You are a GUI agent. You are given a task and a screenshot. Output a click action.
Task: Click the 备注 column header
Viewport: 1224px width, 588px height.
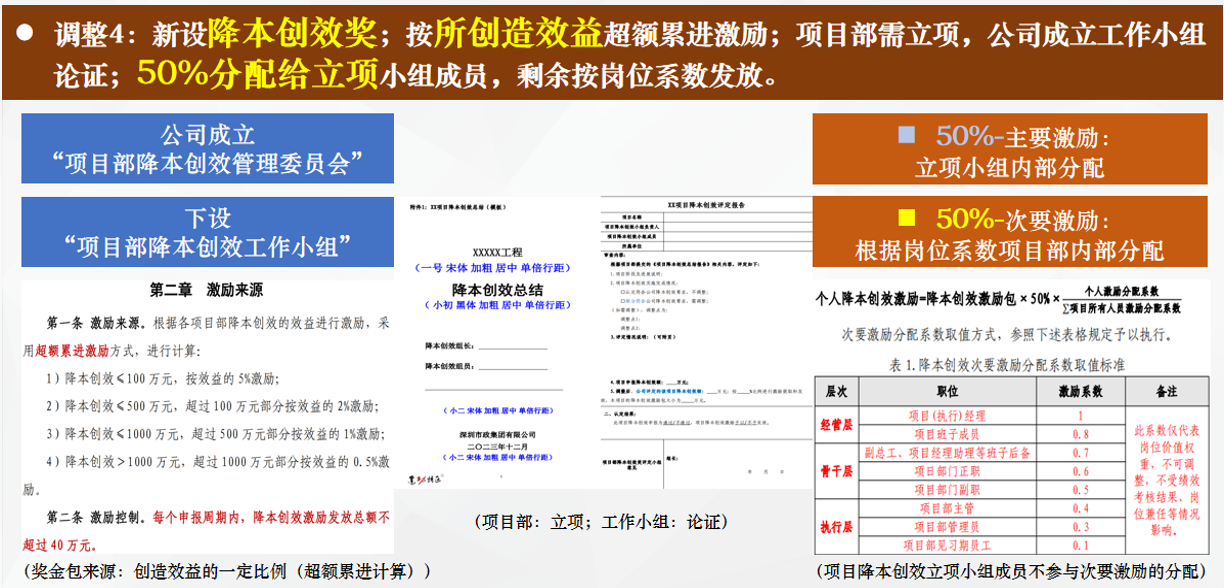point(1166,391)
